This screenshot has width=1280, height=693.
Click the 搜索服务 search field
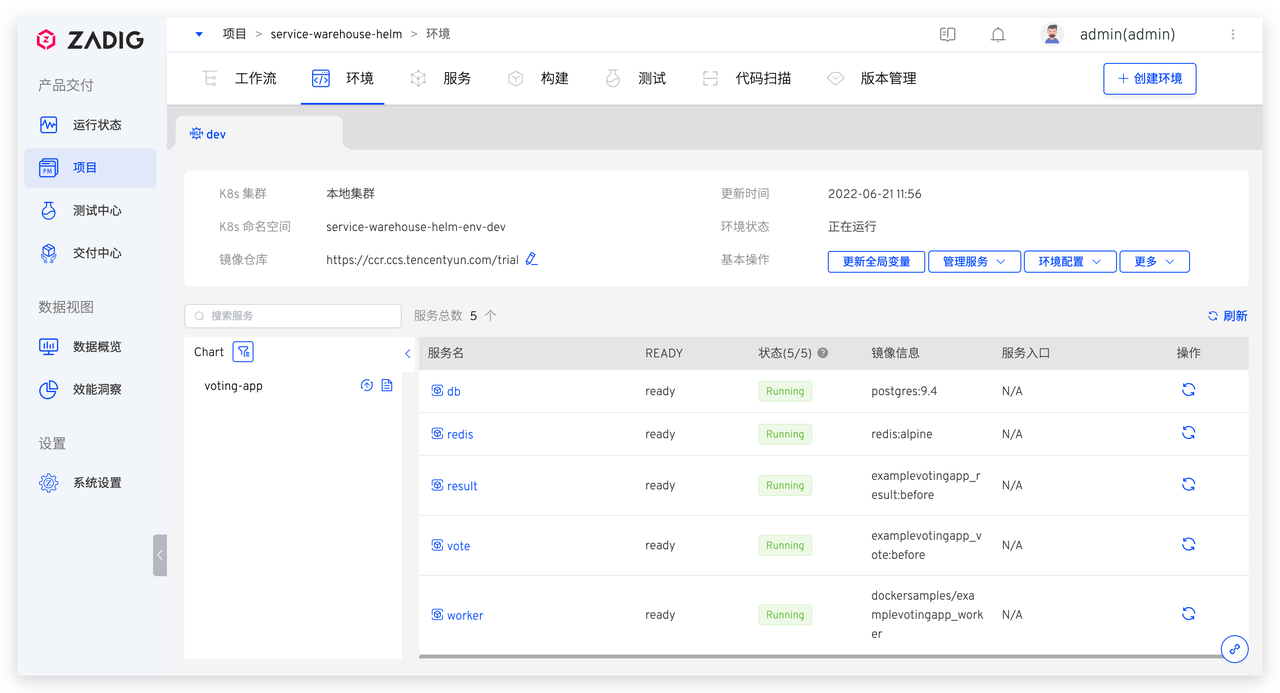(293, 316)
